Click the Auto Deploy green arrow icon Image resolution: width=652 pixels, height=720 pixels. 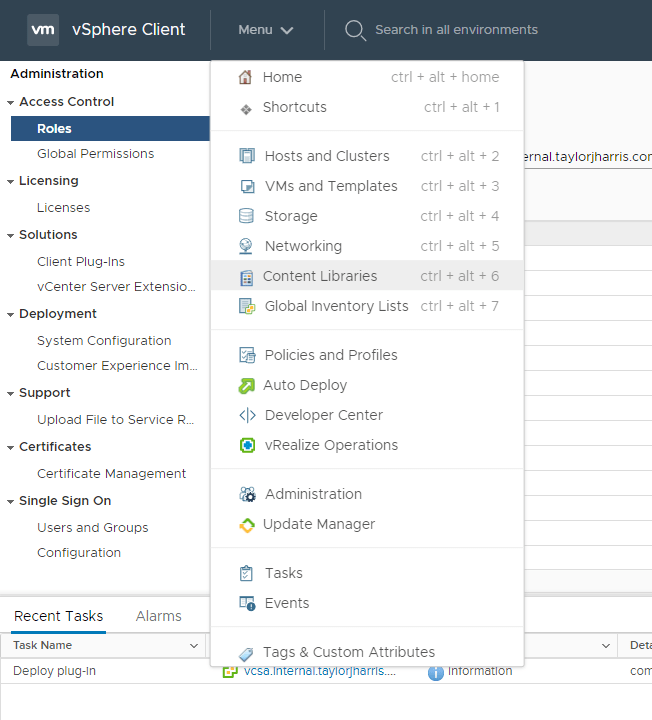[247, 385]
